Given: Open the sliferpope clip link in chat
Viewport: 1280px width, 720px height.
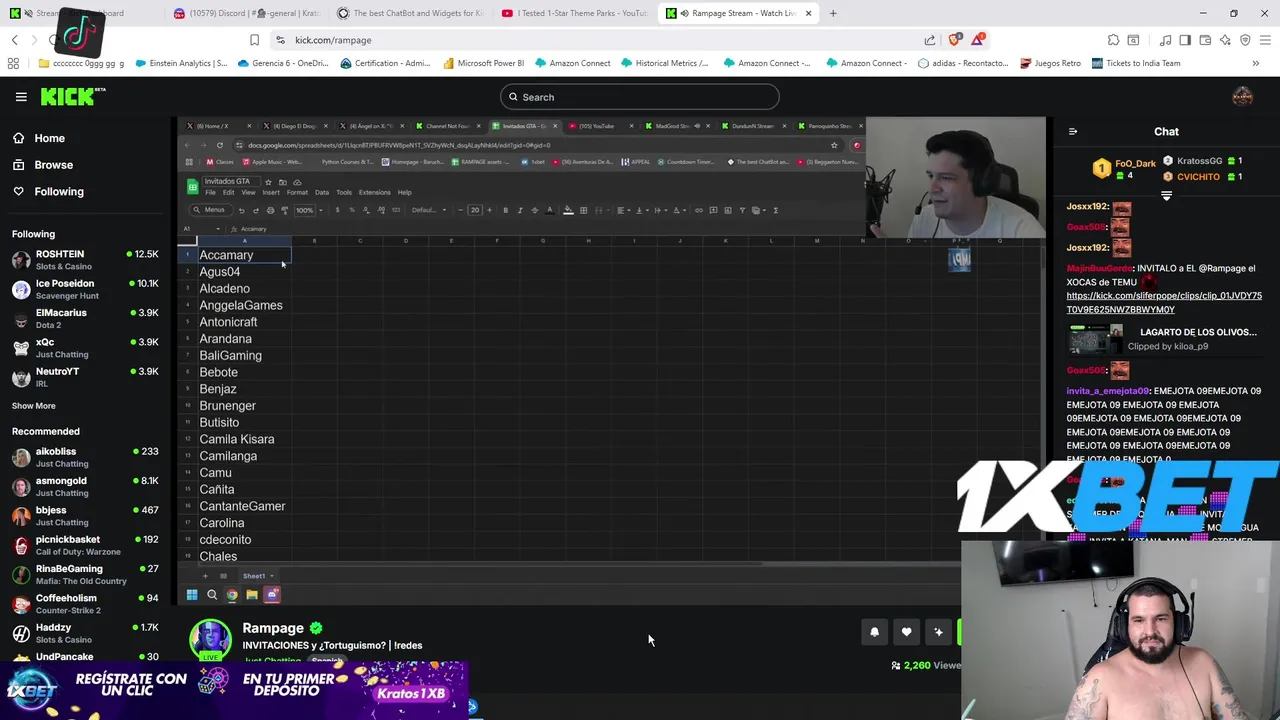Looking at the screenshot, I should [x=1164, y=303].
